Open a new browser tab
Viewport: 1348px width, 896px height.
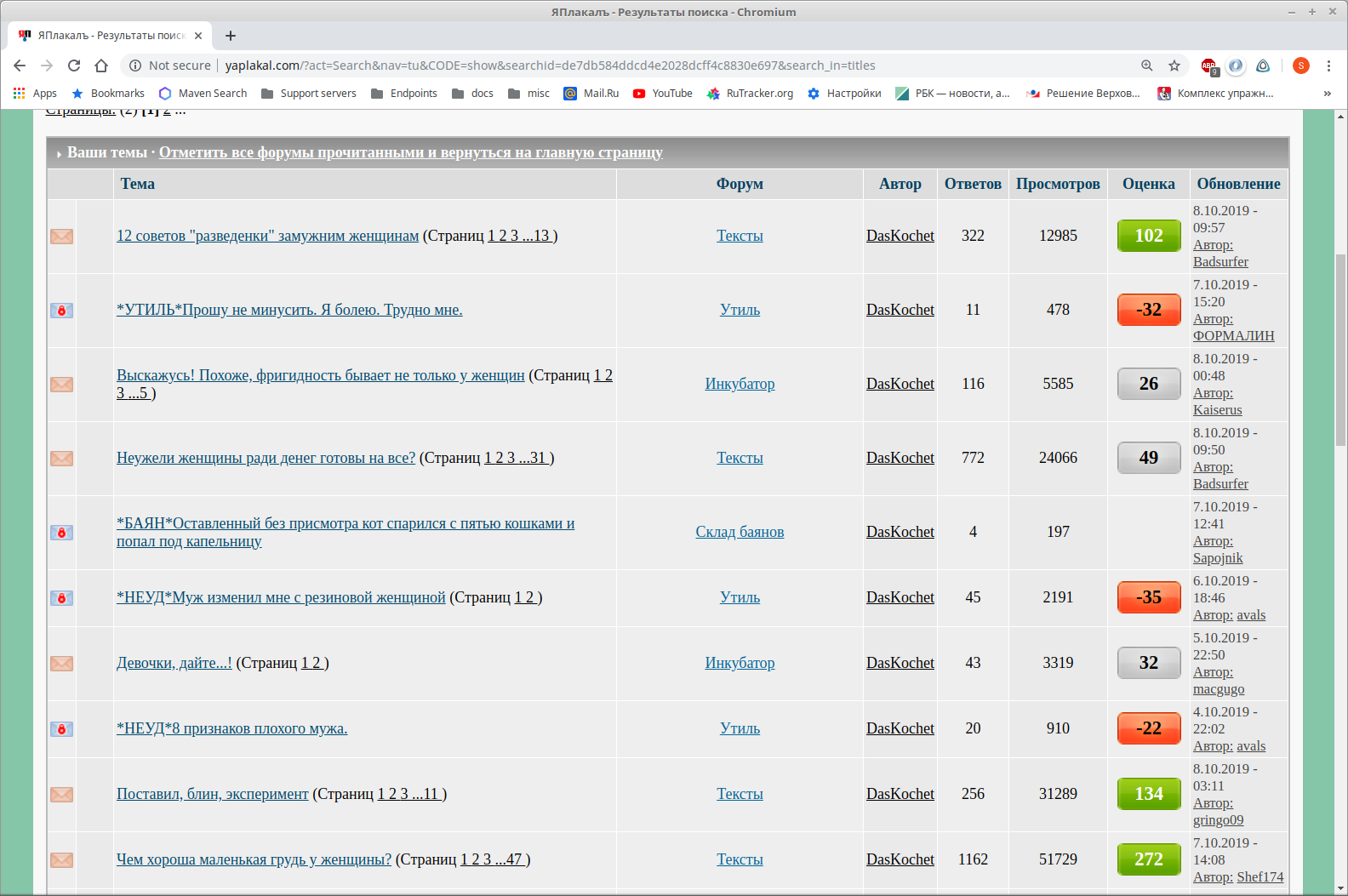click(x=231, y=36)
